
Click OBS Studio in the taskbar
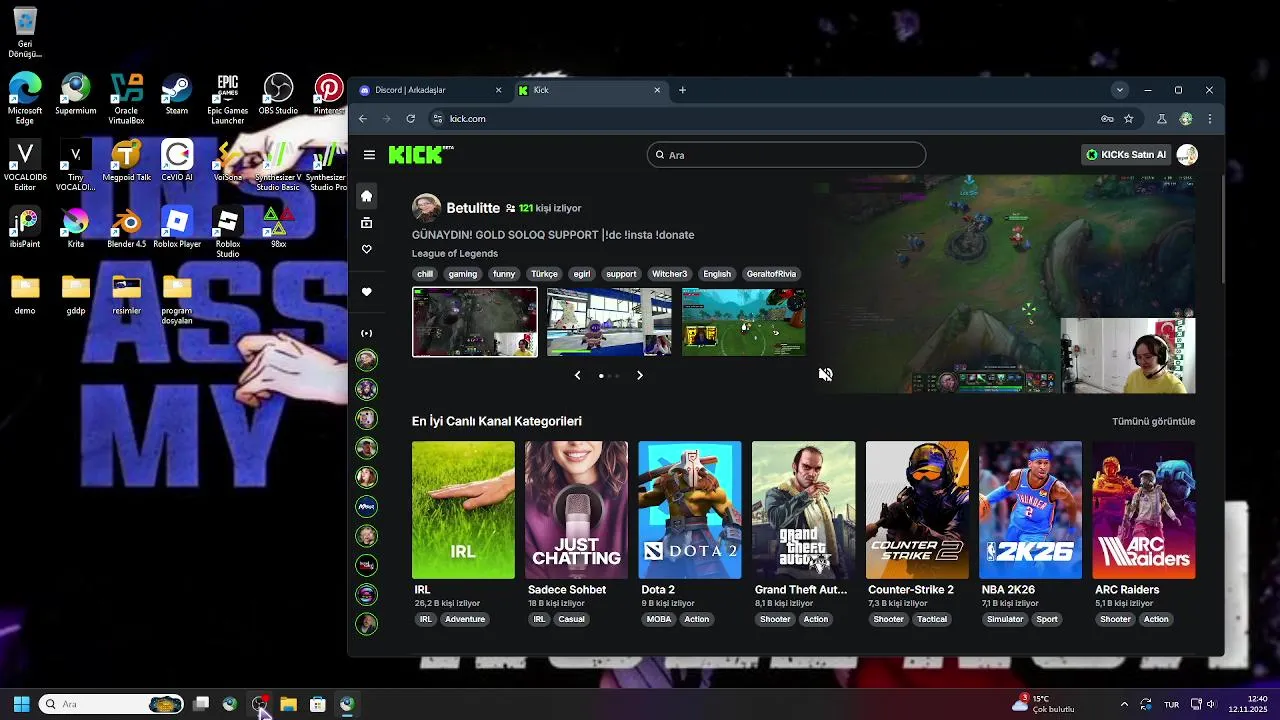coord(260,704)
